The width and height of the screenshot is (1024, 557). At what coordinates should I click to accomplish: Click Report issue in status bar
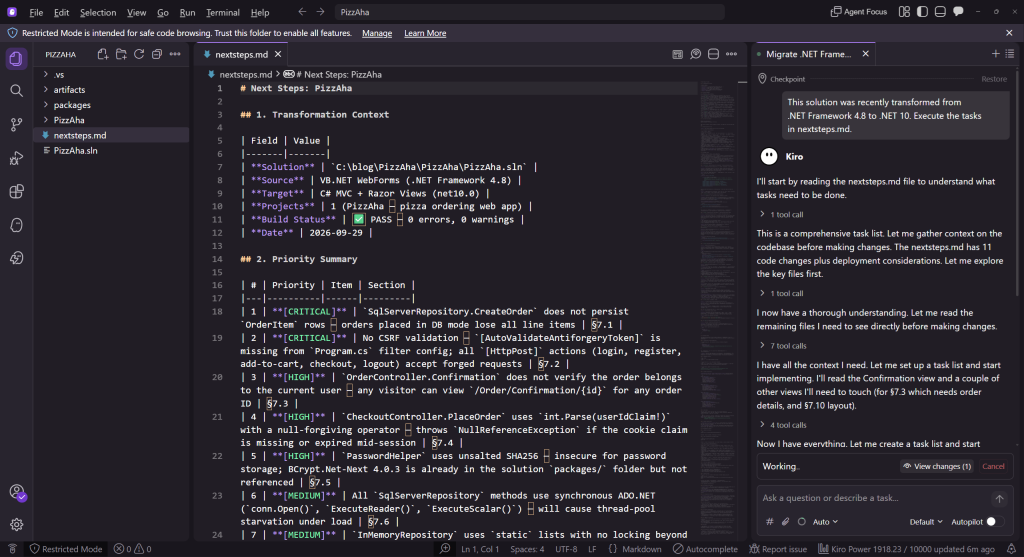click(778, 549)
